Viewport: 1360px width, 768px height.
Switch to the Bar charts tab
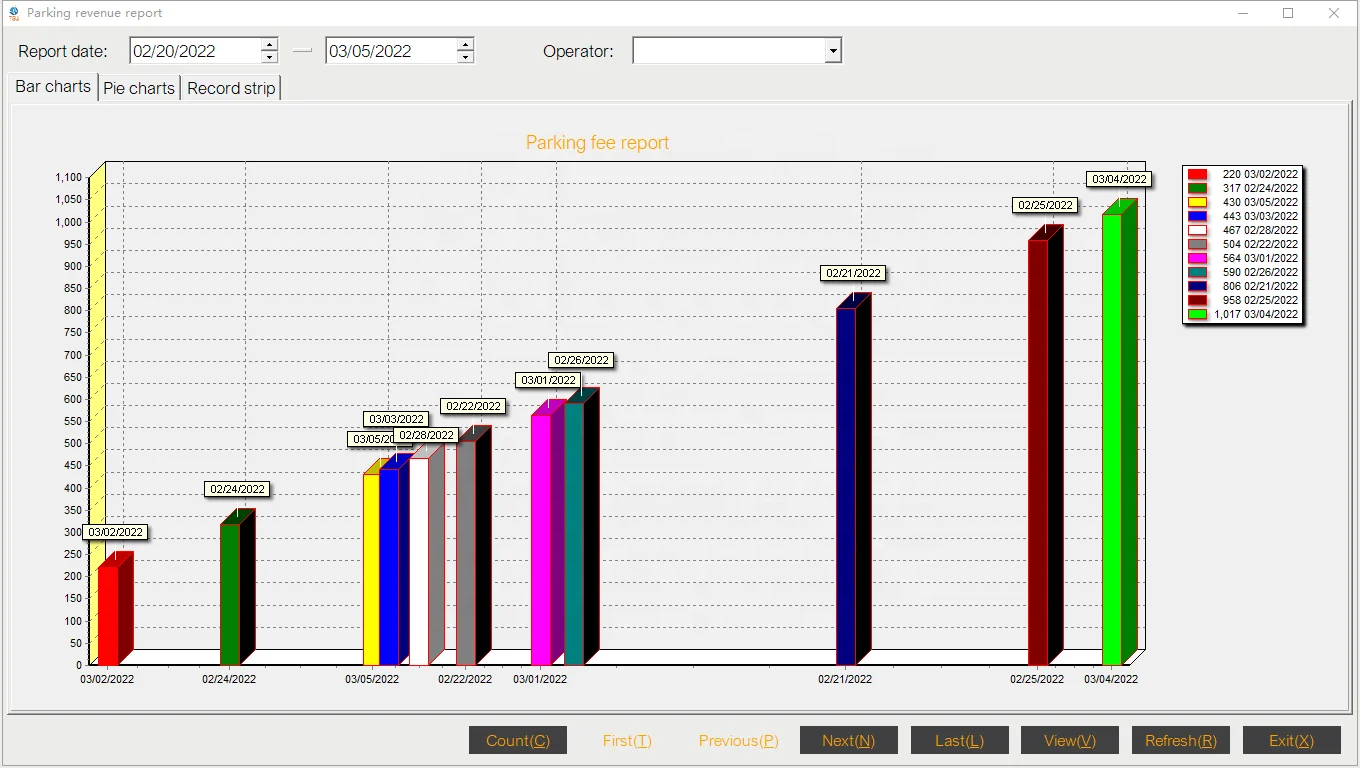point(53,87)
